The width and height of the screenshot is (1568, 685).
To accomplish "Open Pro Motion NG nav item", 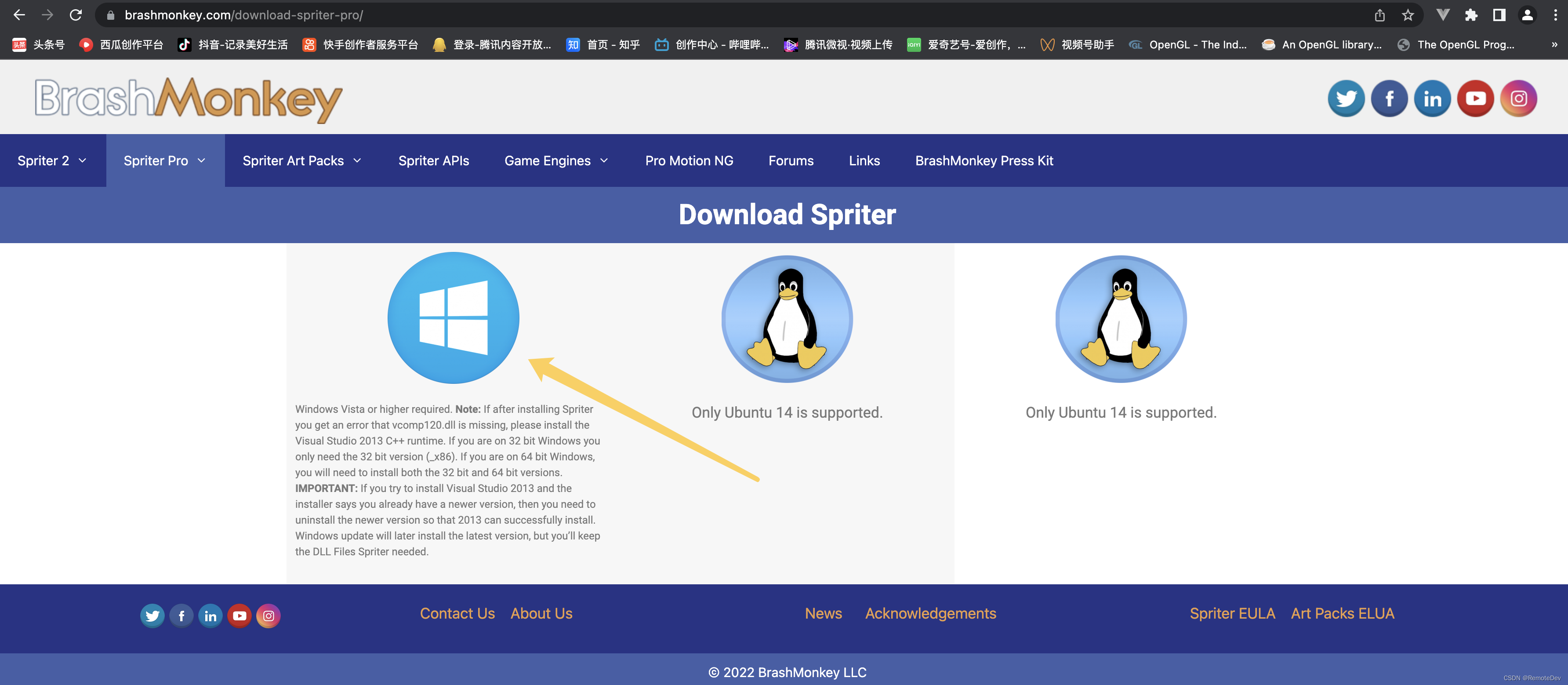I will pos(689,161).
